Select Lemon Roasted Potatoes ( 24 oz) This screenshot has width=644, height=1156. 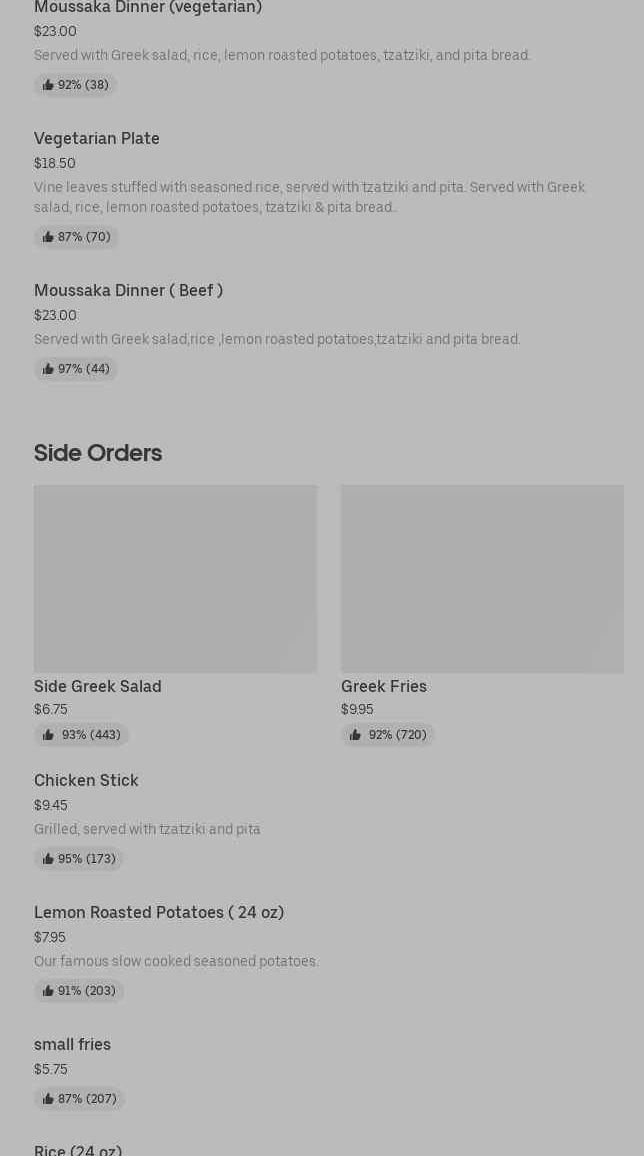coord(159,913)
